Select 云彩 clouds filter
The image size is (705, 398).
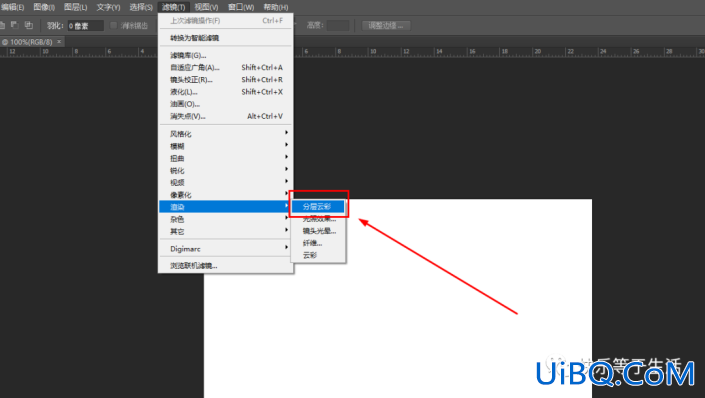pos(318,255)
